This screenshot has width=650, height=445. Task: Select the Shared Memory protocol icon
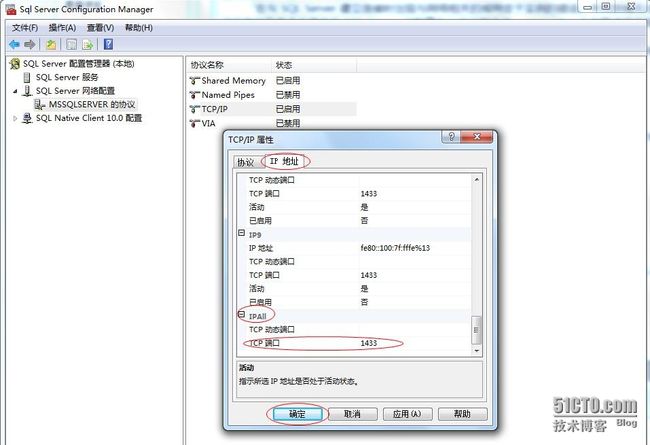(195, 81)
